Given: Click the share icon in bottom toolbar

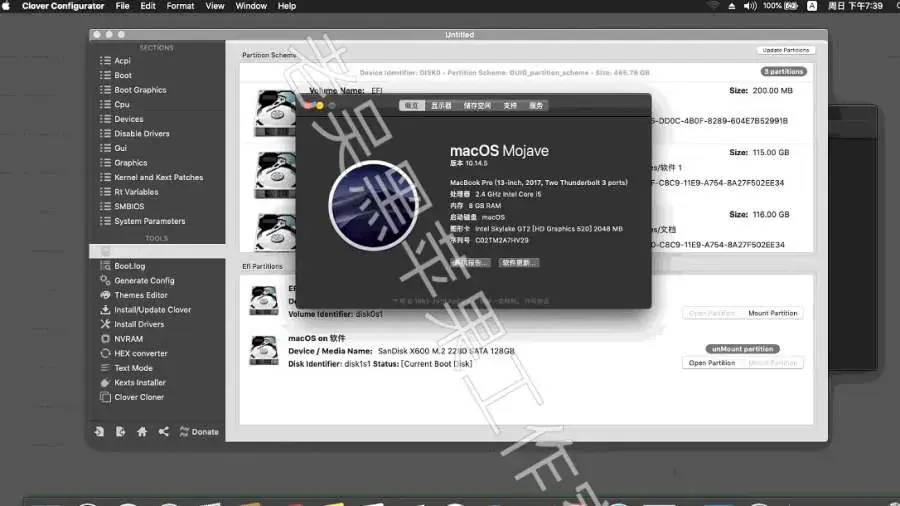Looking at the screenshot, I should point(164,431).
